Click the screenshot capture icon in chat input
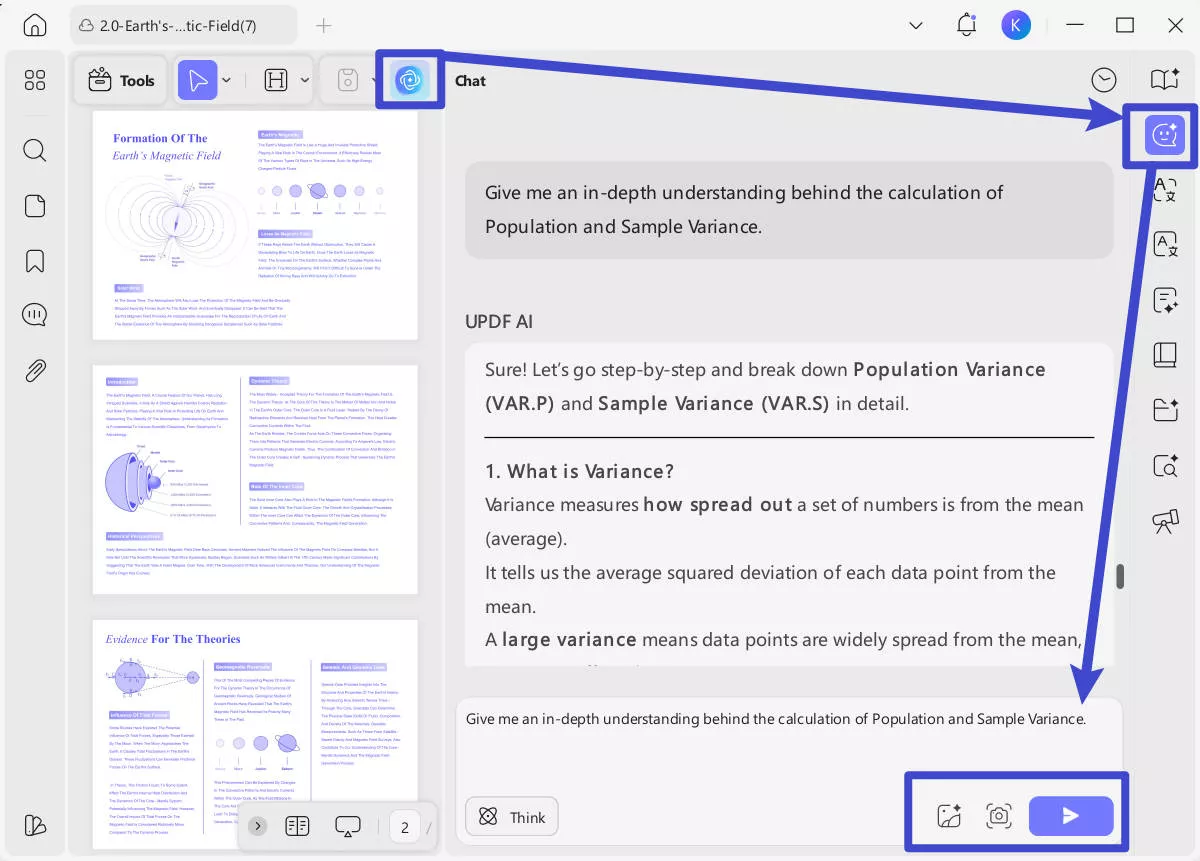This screenshot has height=861, width=1200. 998,816
